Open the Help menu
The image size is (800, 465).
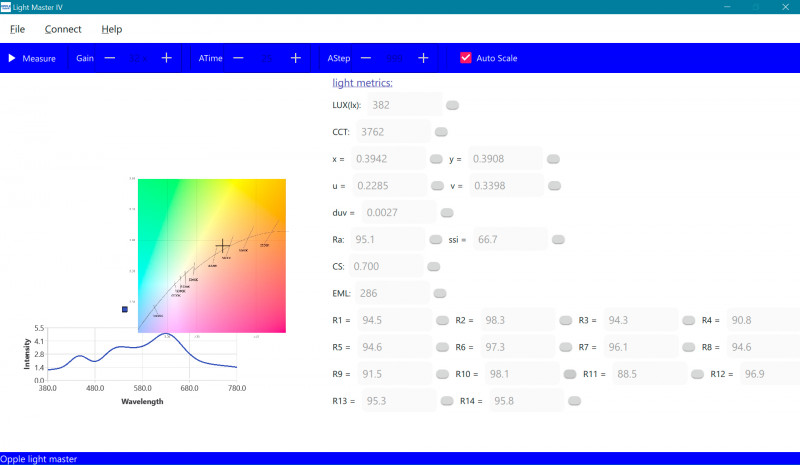112,29
